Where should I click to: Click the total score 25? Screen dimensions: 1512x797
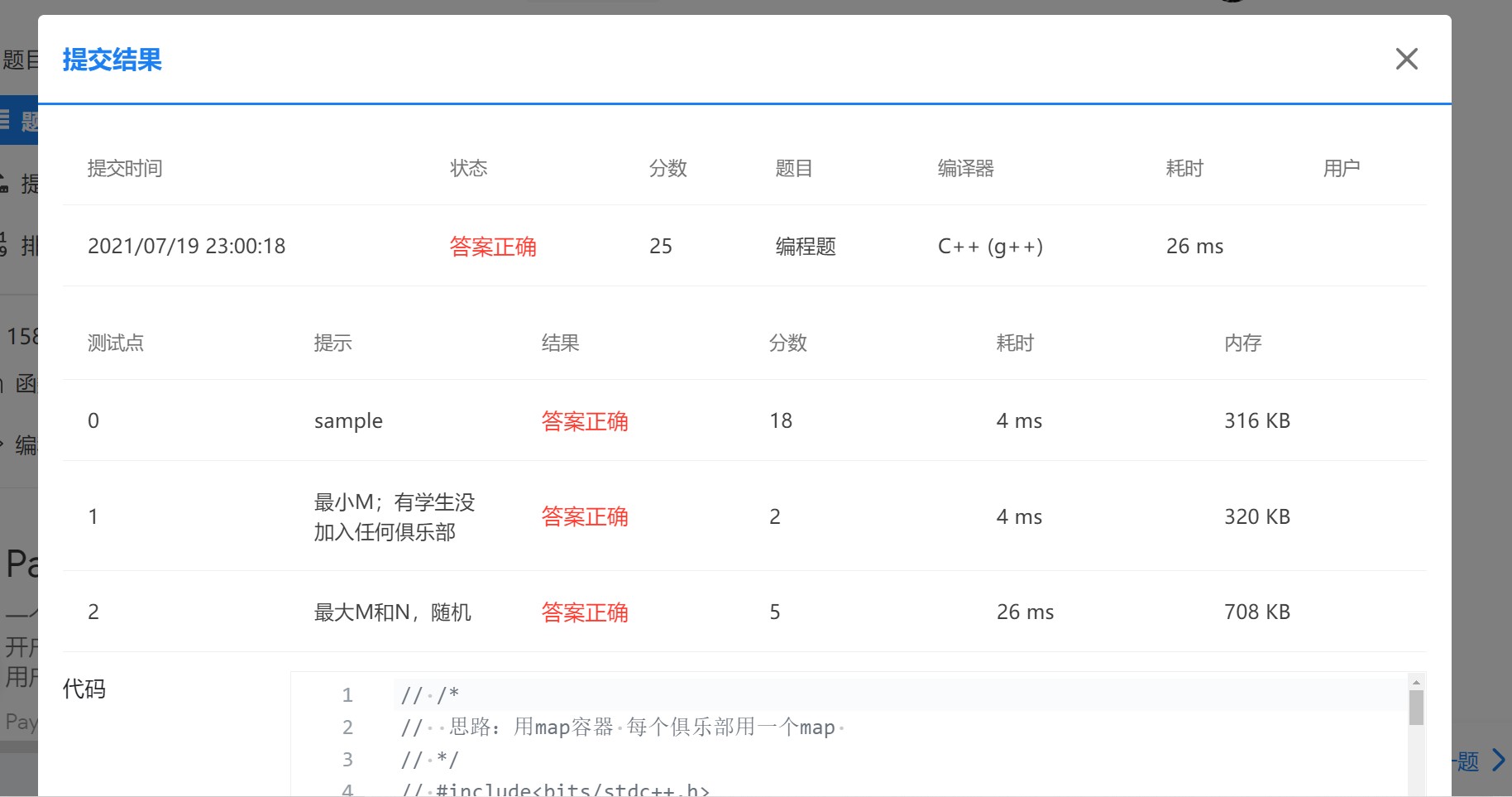click(660, 246)
